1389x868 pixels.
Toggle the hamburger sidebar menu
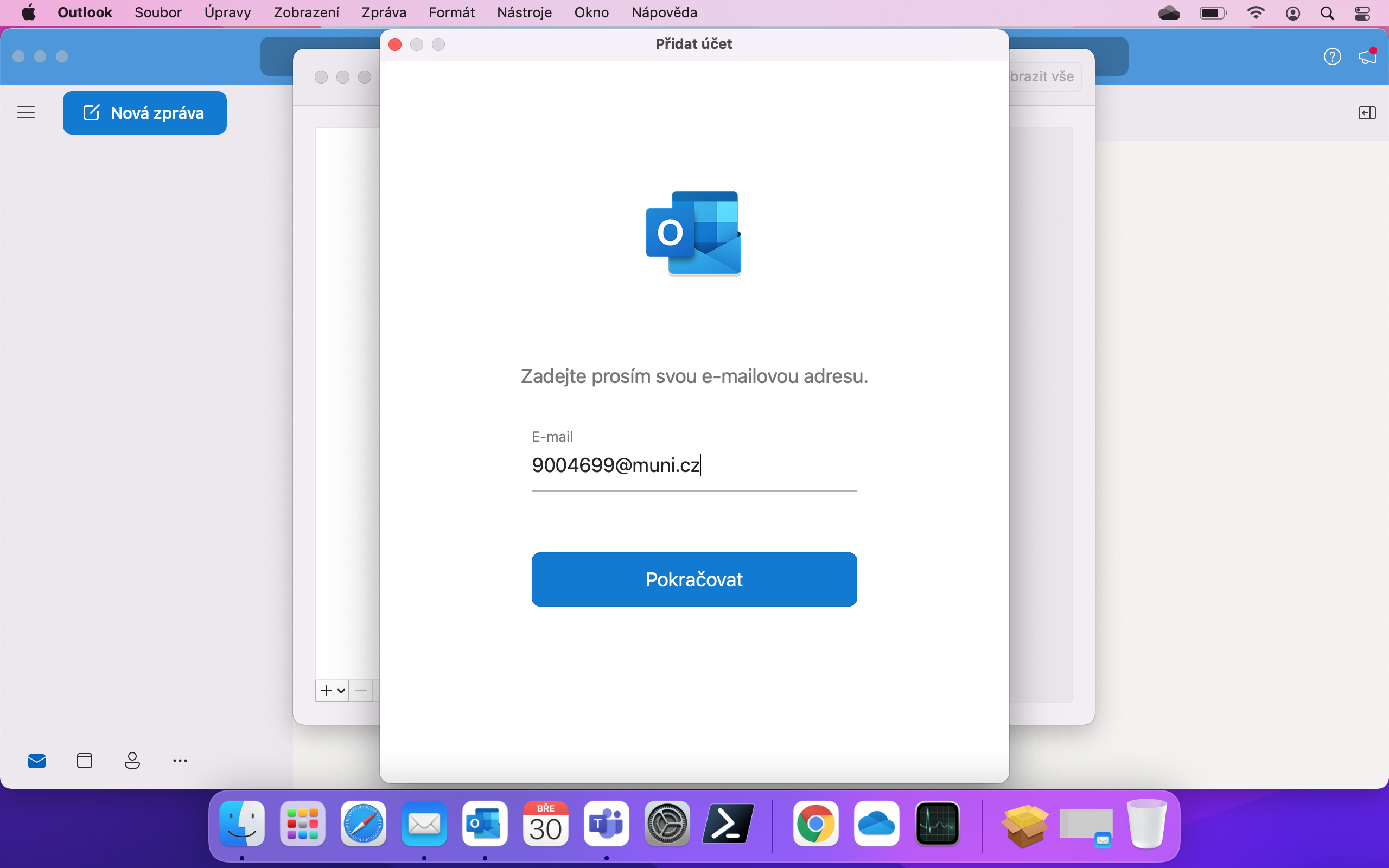point(26,112)
